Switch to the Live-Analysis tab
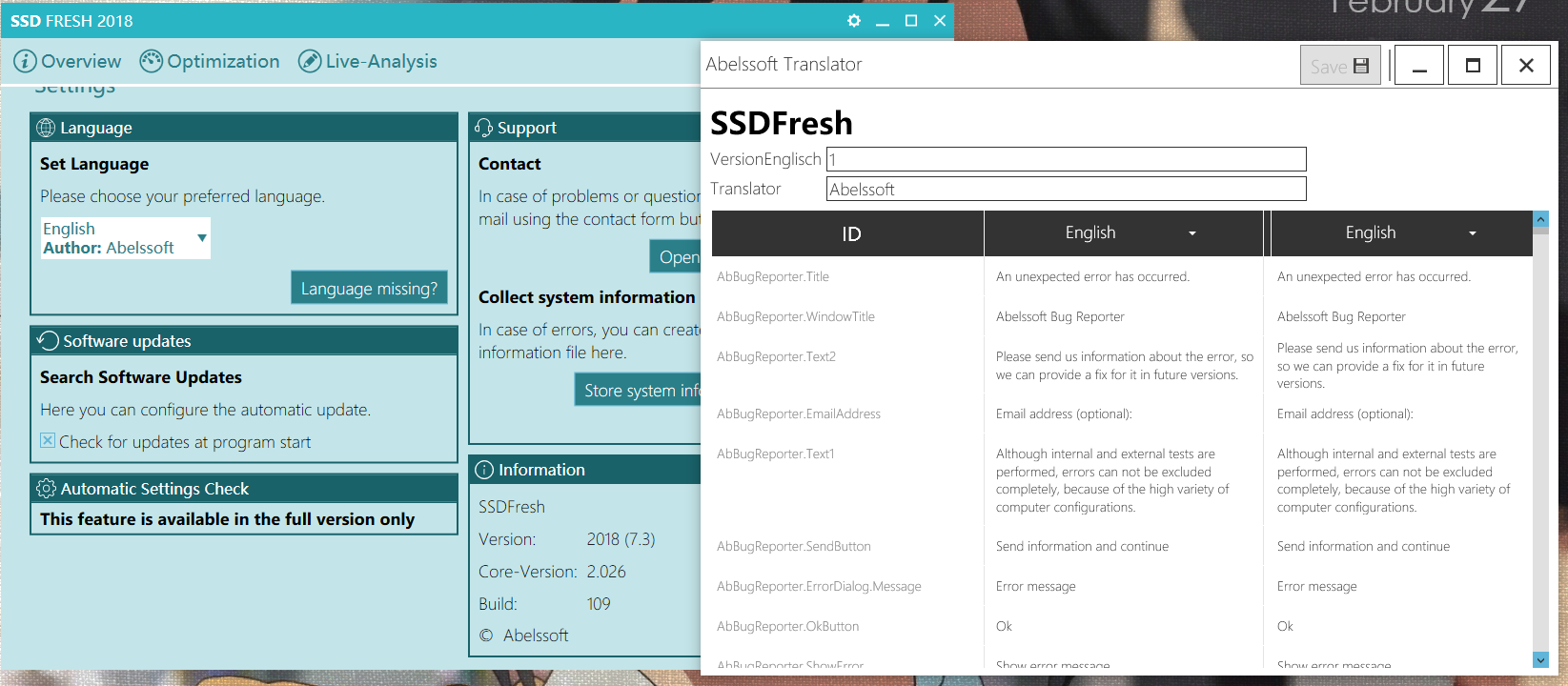This screenshot has width=1568, height=686. [368, 61]
